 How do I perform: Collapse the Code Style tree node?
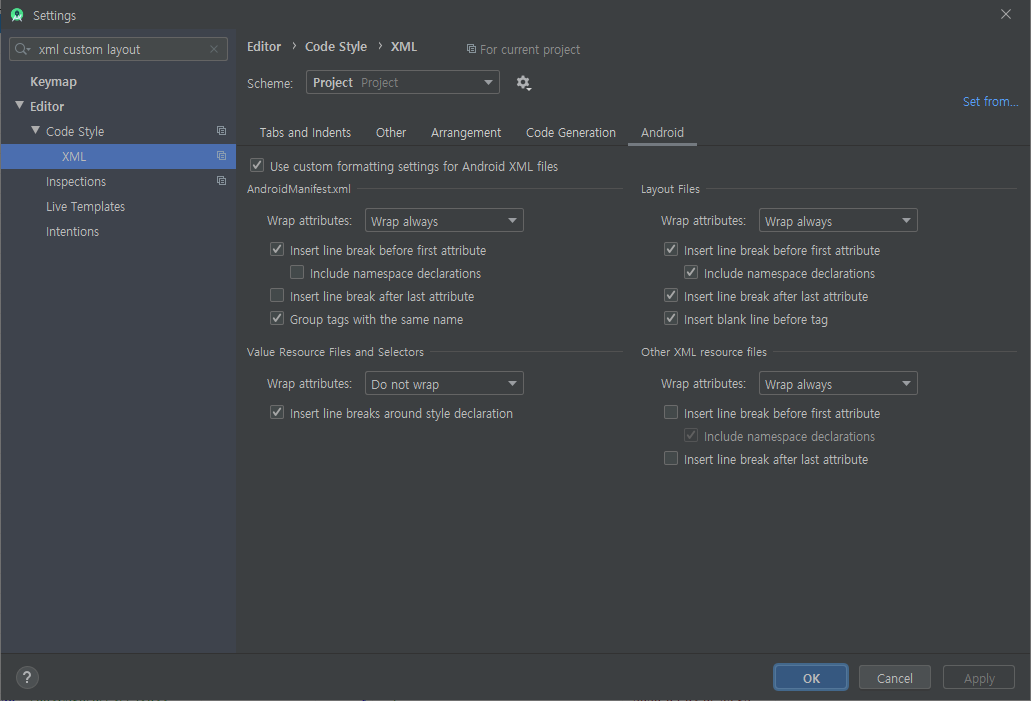[x=36, y=130]
